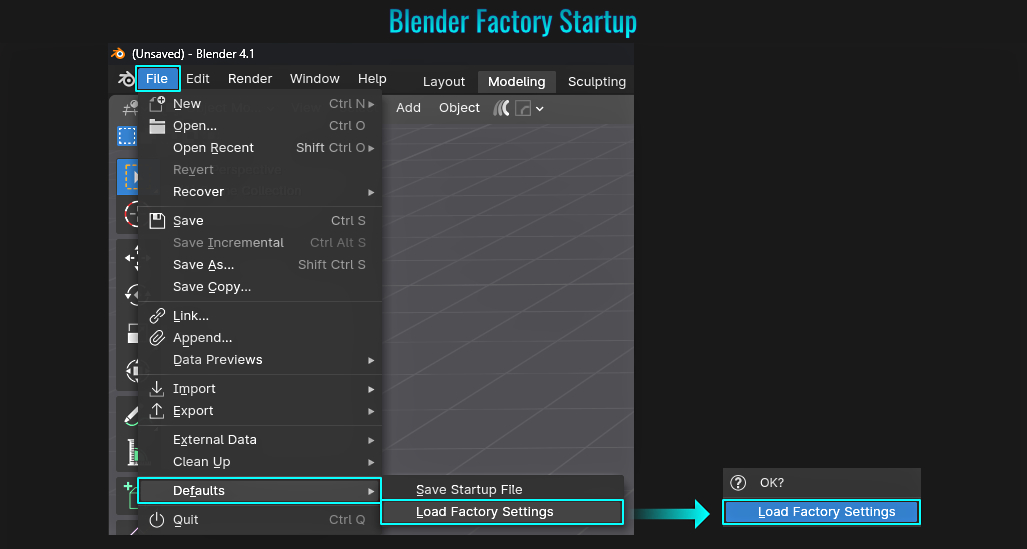The width and height of the screenshot is (1027, 549).
Task: Open the File menu
Action: [x=157, y=79]
